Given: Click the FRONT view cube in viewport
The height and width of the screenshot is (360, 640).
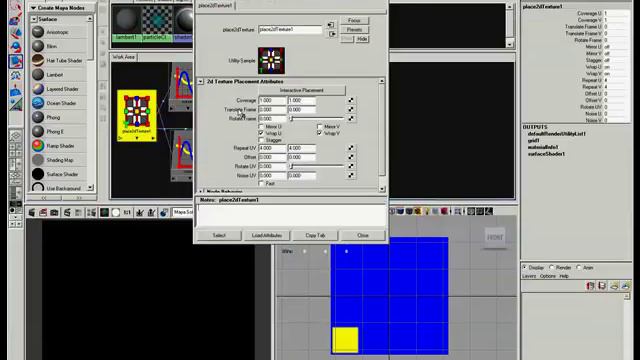Looking at the screenshot, I should tap(495, 237).
